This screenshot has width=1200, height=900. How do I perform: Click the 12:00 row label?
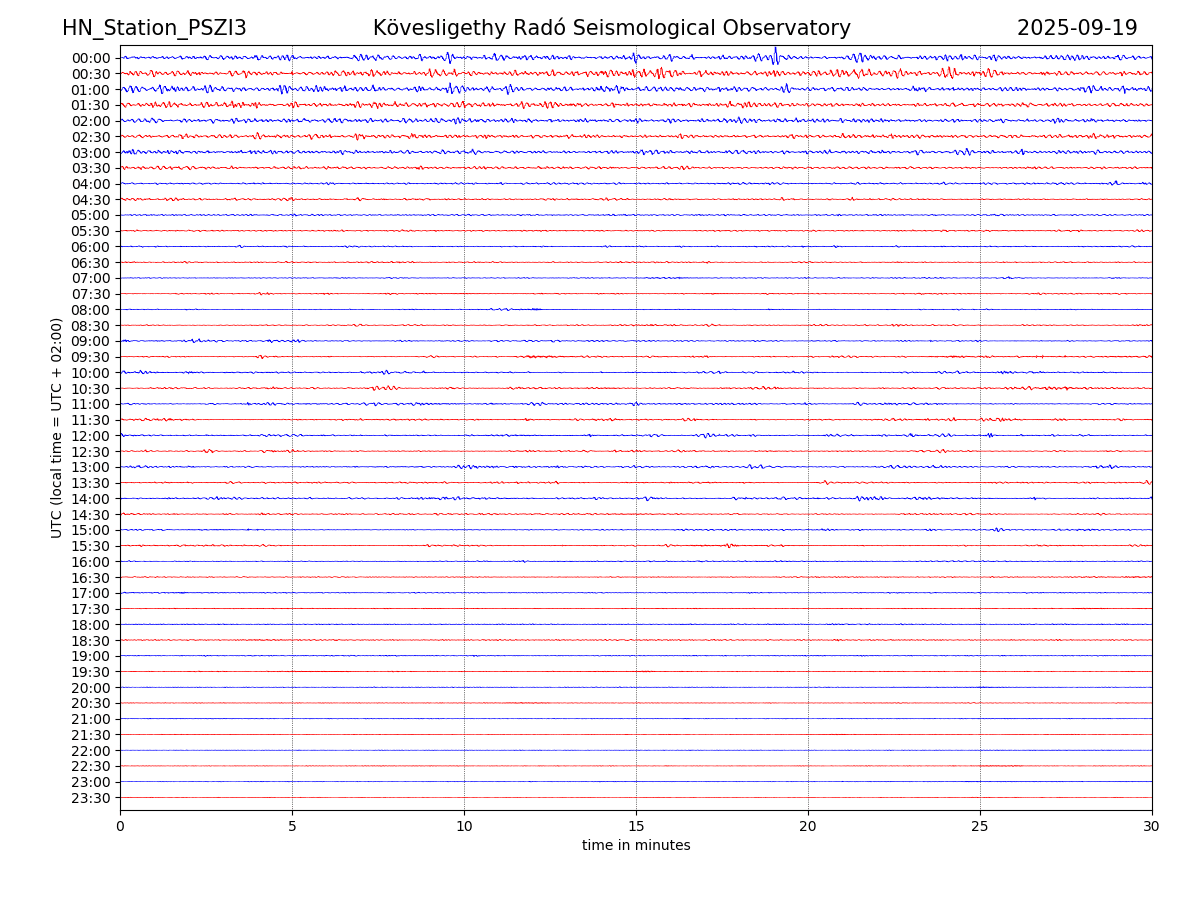pyautogui.click(x=91, y=436)
